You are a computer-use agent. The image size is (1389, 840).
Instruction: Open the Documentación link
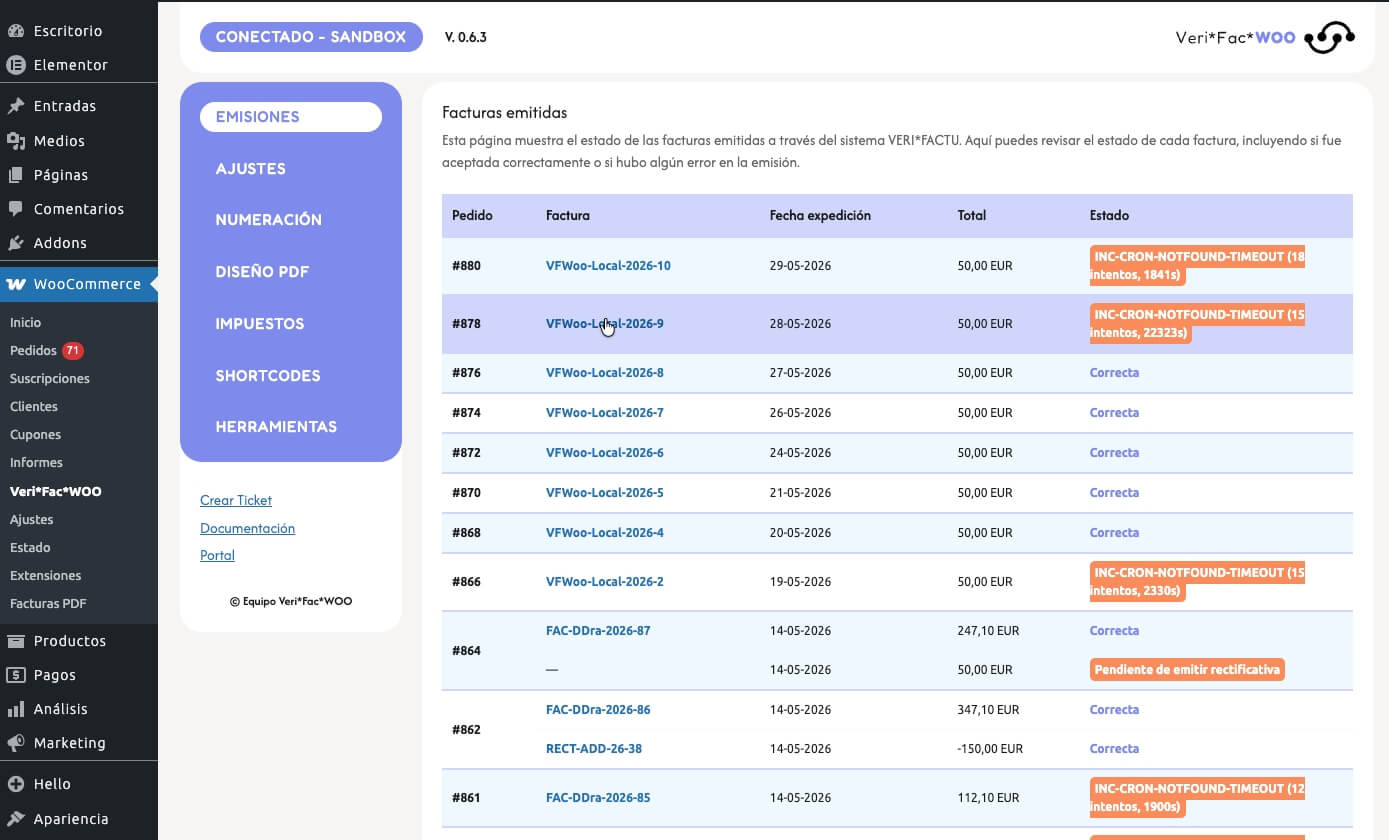(x=247, y=528)
